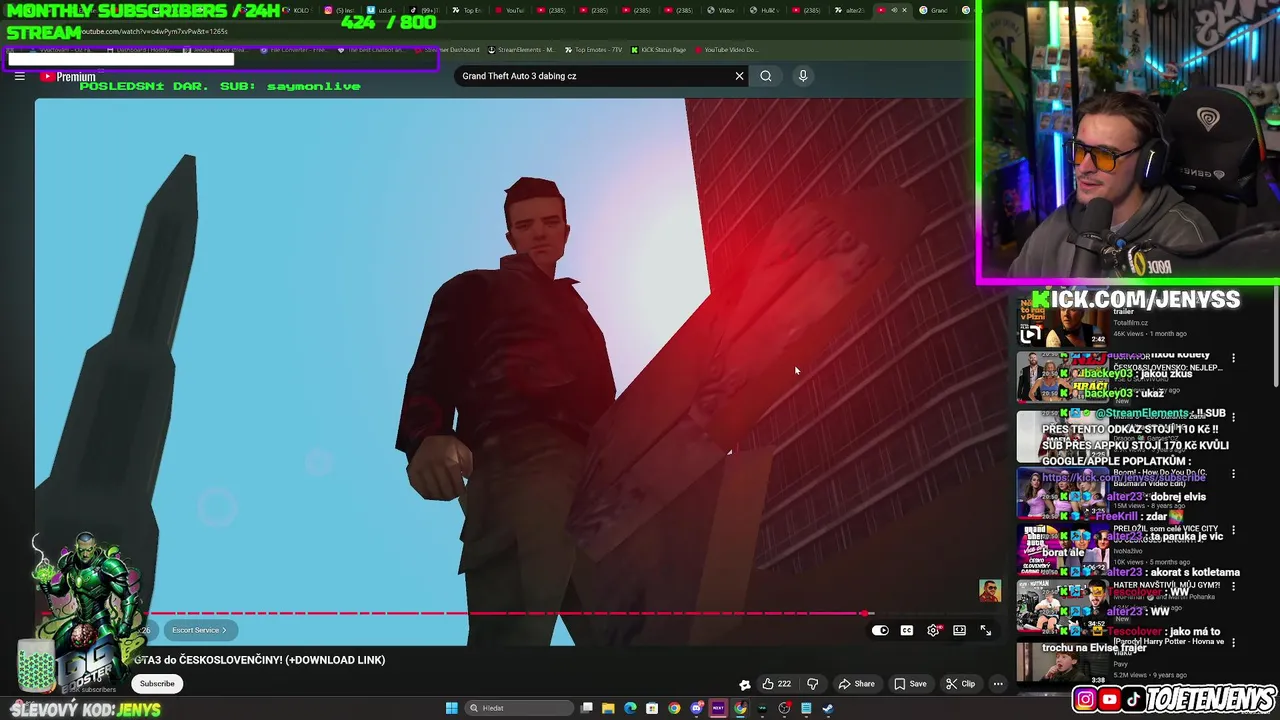Open the three-dot more actions menu
This screenshot has width=1280, height=720.
(x=998, y=684)
